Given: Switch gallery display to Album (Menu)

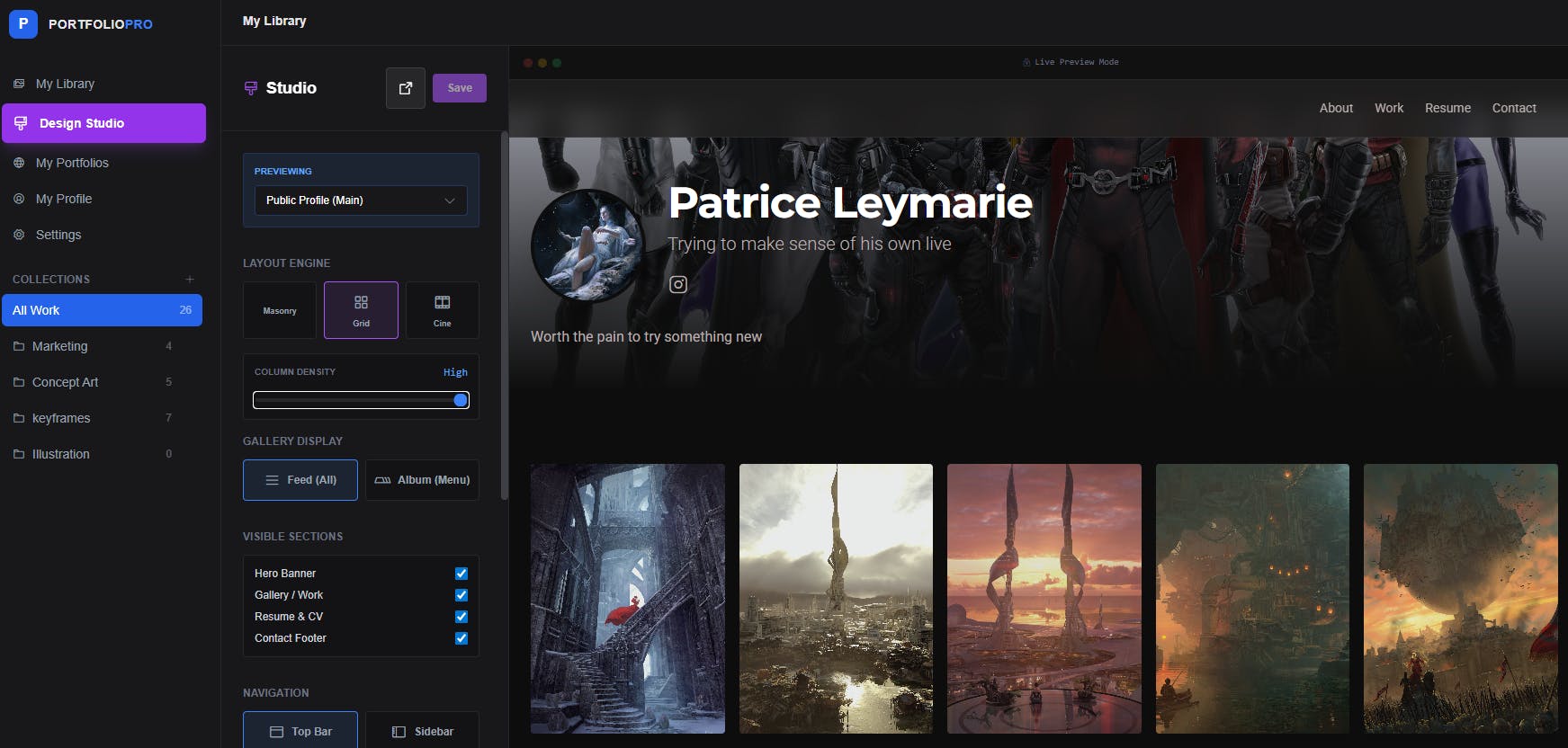Looking at the screenshot, I should point(422,480).
